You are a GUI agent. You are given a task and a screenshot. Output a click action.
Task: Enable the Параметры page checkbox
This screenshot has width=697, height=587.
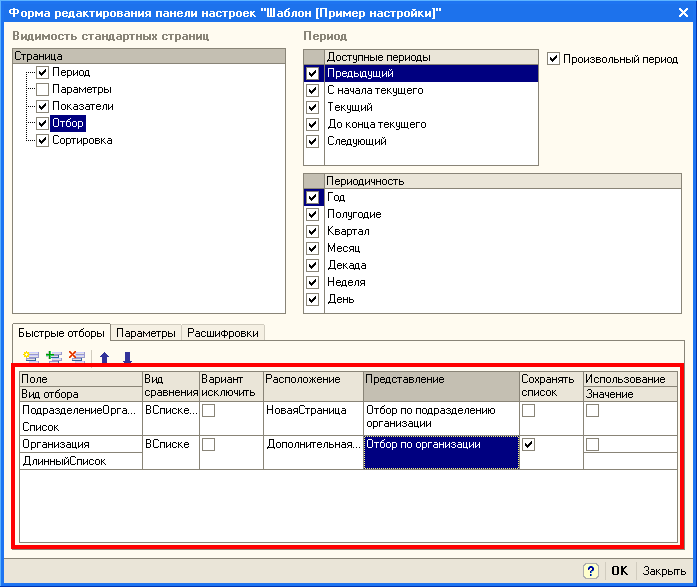point(42,89)
